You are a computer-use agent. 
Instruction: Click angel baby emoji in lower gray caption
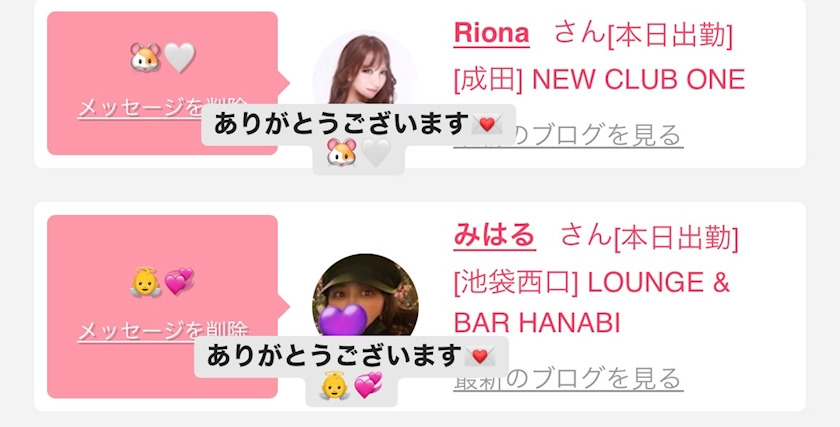click(334, 387)
